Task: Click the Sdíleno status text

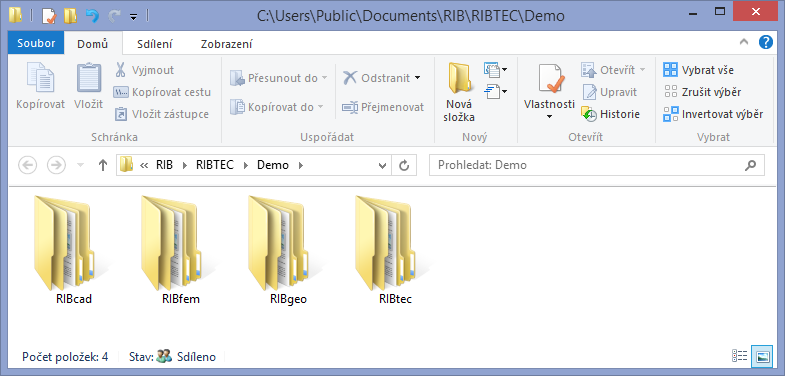Action: click(x=196, y=357)
